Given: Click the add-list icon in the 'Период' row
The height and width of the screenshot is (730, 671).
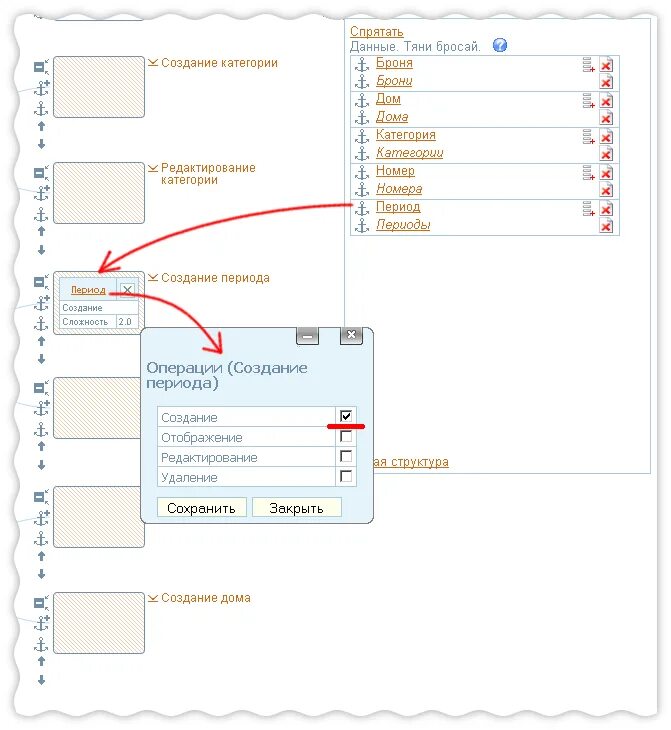Looking at the screenshot, I should (x=589, y=209).
